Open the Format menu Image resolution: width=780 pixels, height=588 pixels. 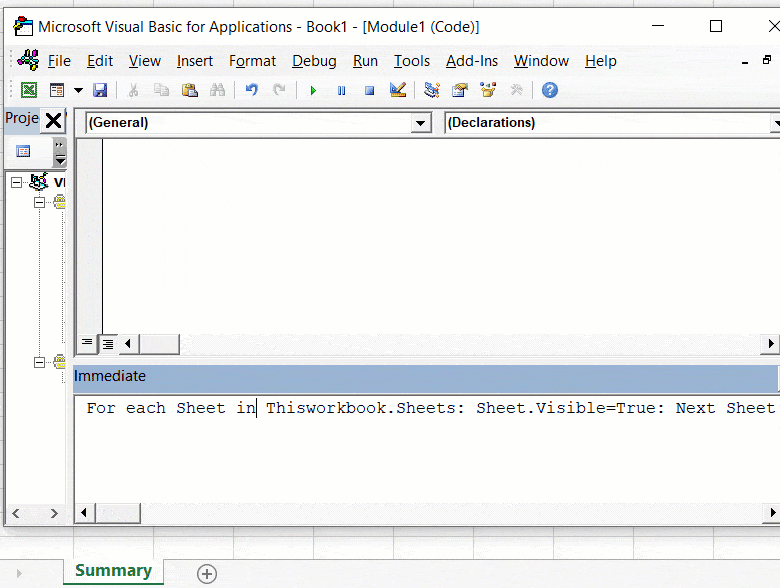tap(252, 61)
